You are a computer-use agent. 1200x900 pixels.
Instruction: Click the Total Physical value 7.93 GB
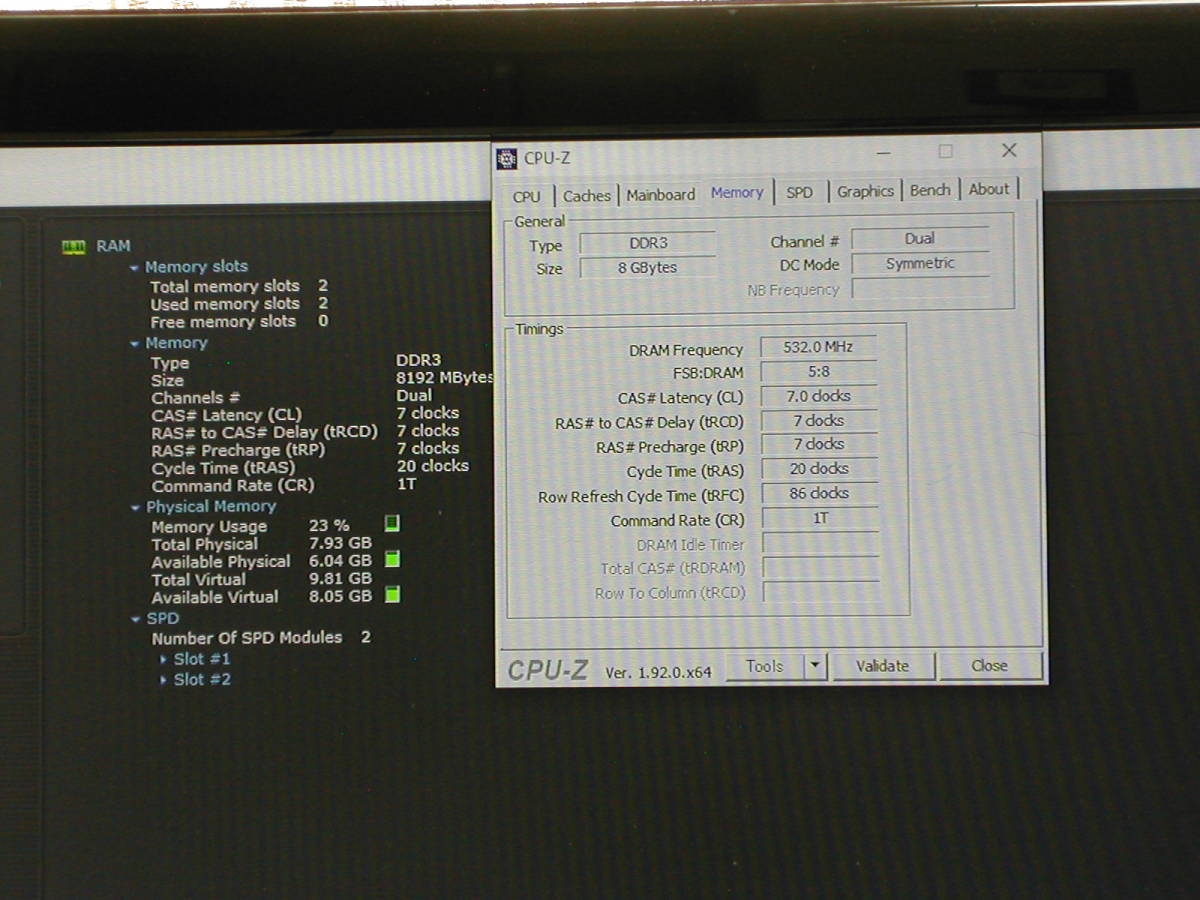[340, 543]
